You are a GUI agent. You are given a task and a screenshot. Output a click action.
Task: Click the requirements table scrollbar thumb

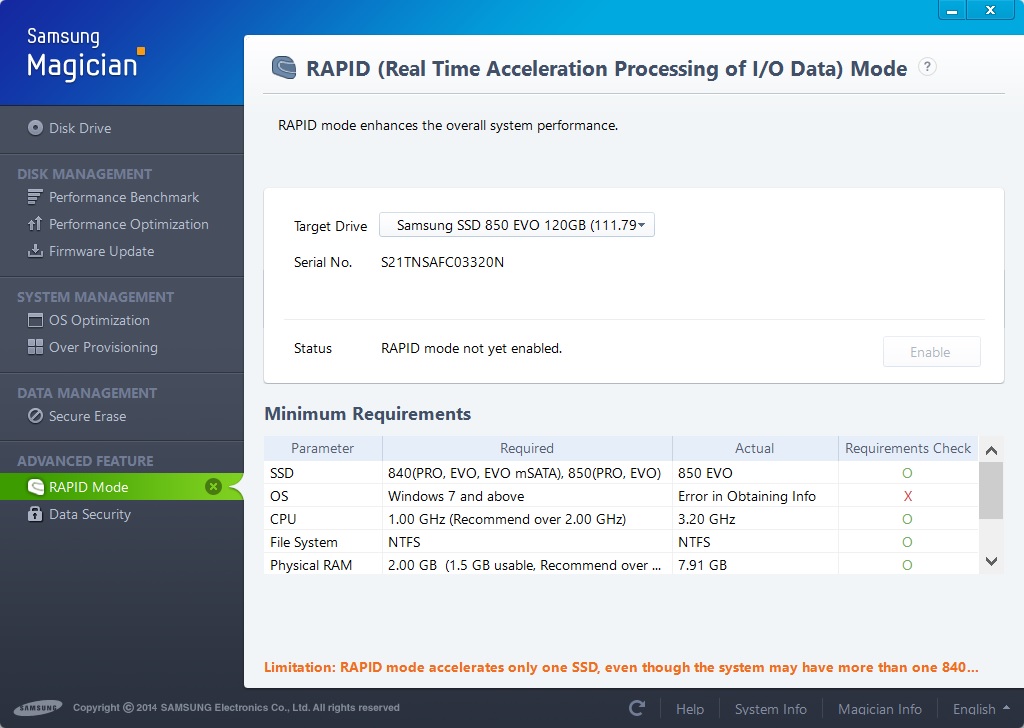[991, 491]
